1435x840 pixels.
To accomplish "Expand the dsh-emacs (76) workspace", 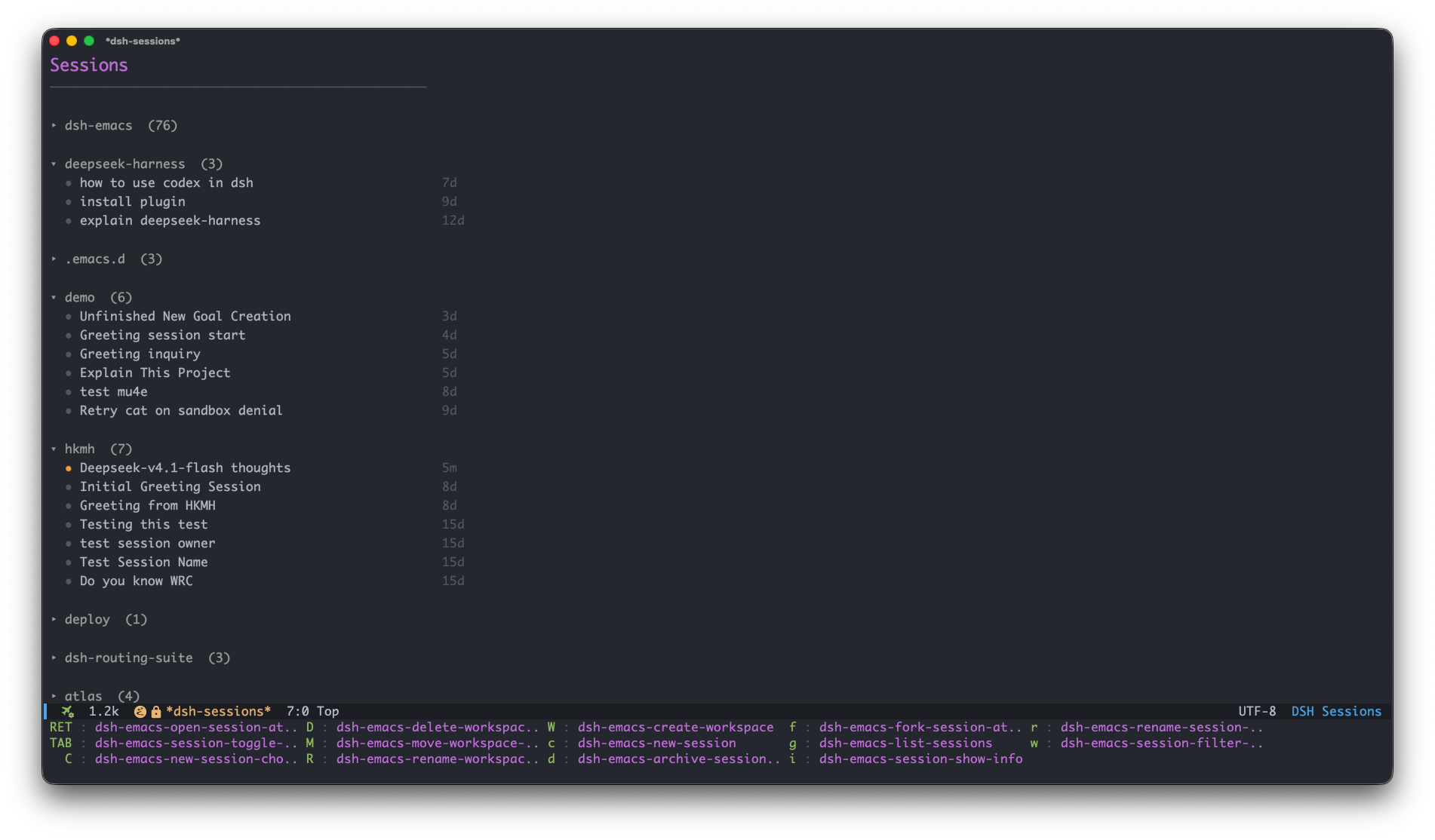I will [54, 125].
